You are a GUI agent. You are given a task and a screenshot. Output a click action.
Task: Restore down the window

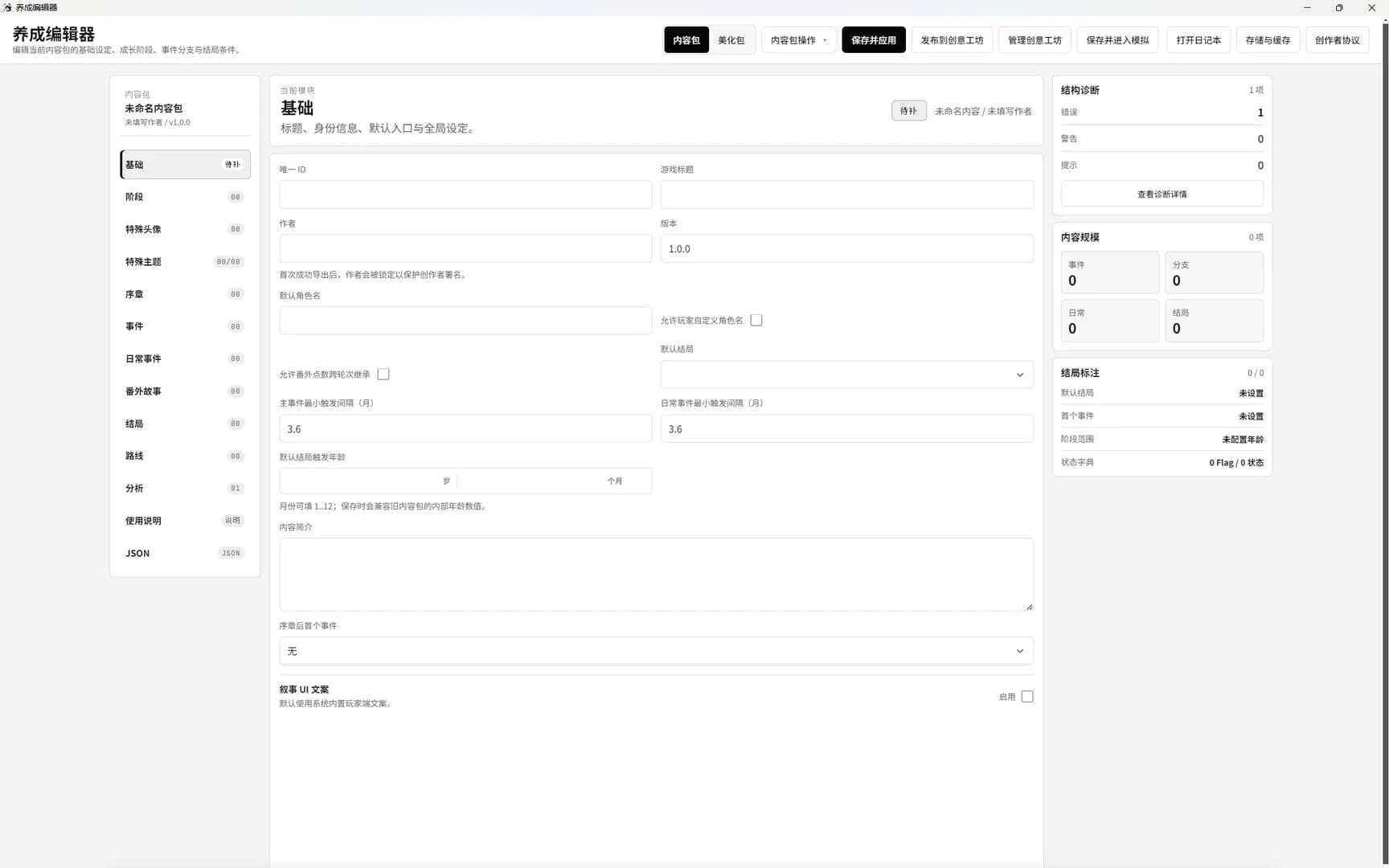click(1338, 7)
